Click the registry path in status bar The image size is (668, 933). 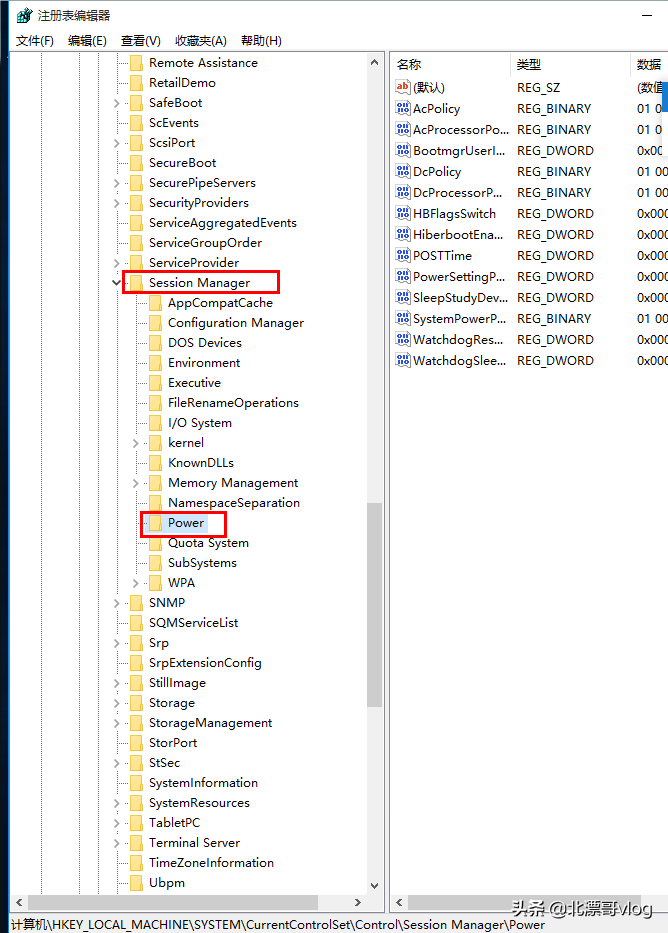coord(278,924)
